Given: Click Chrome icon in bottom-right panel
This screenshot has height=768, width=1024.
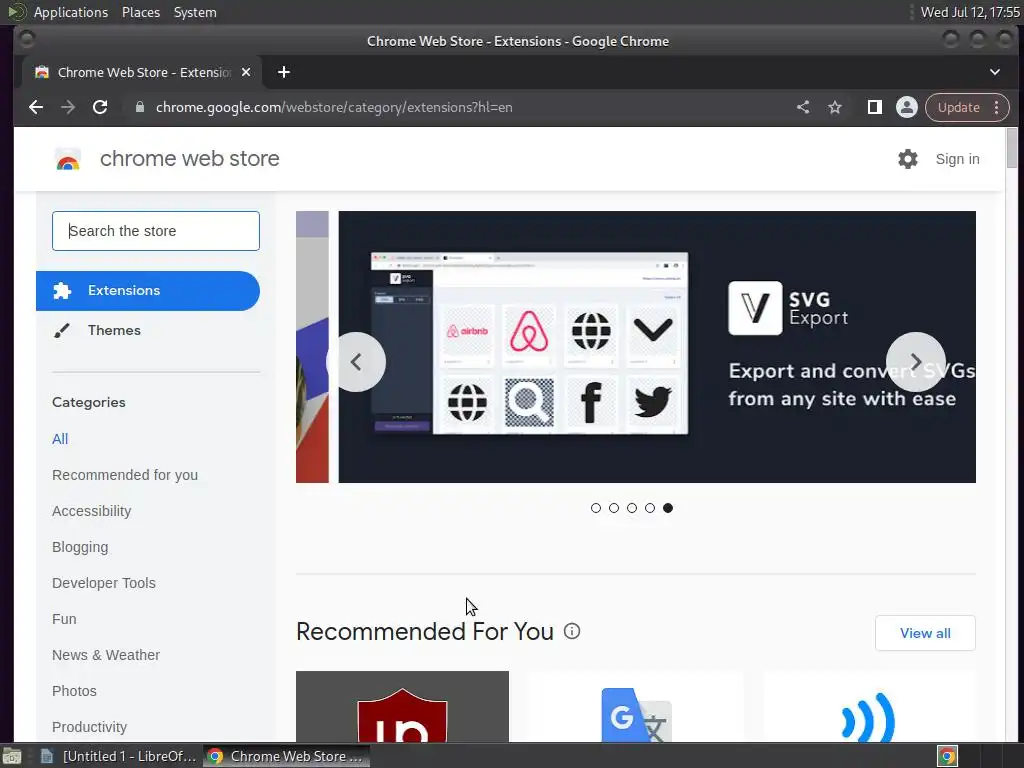Looking at the screenshot, I should coord(947,756).
